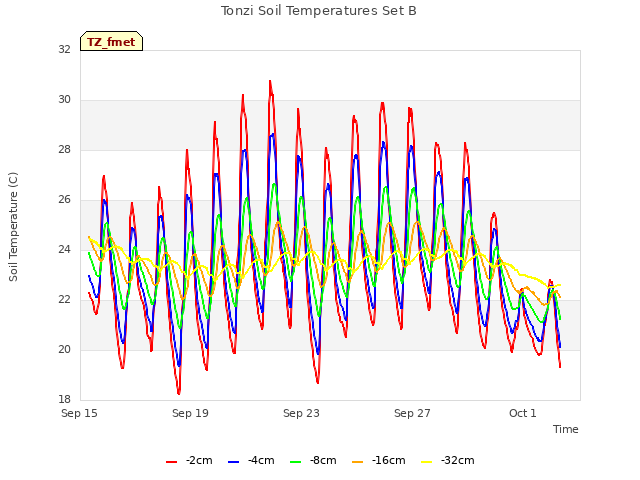Select the -32cm legend label
The image size is (640, 480).
click(458, 460)
